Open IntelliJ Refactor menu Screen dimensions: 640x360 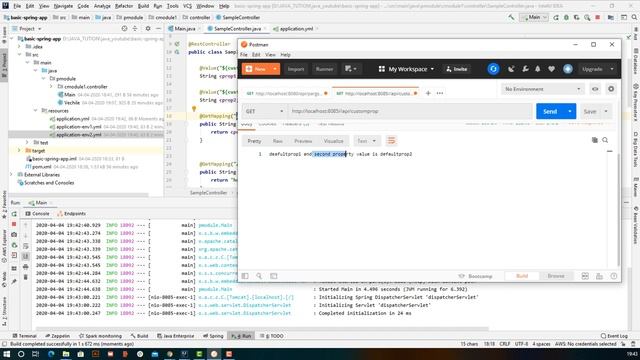point(124,6)
